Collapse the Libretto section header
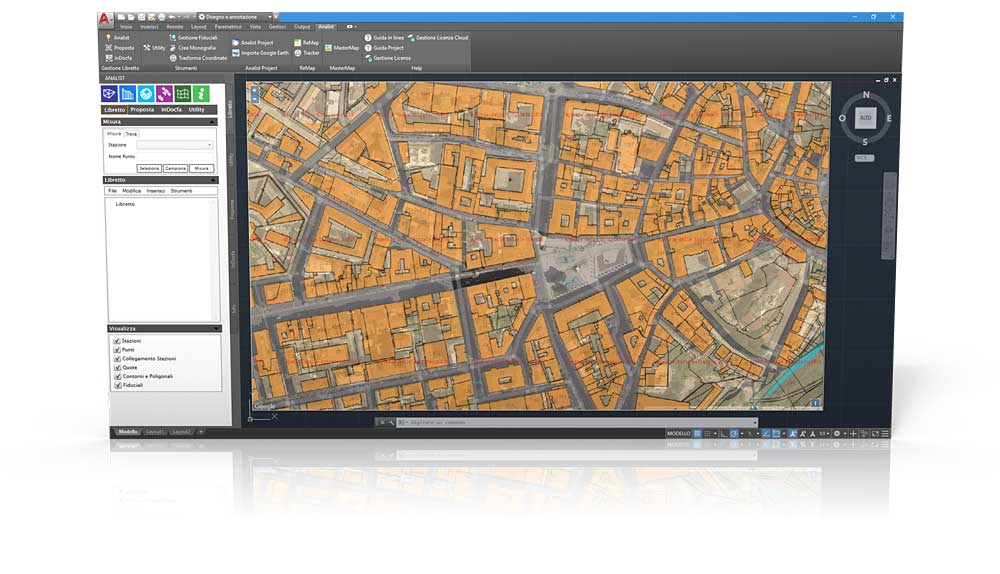The width and height of the screenshot is (1000, 574). pyautogui.click(x=160, y=180)
